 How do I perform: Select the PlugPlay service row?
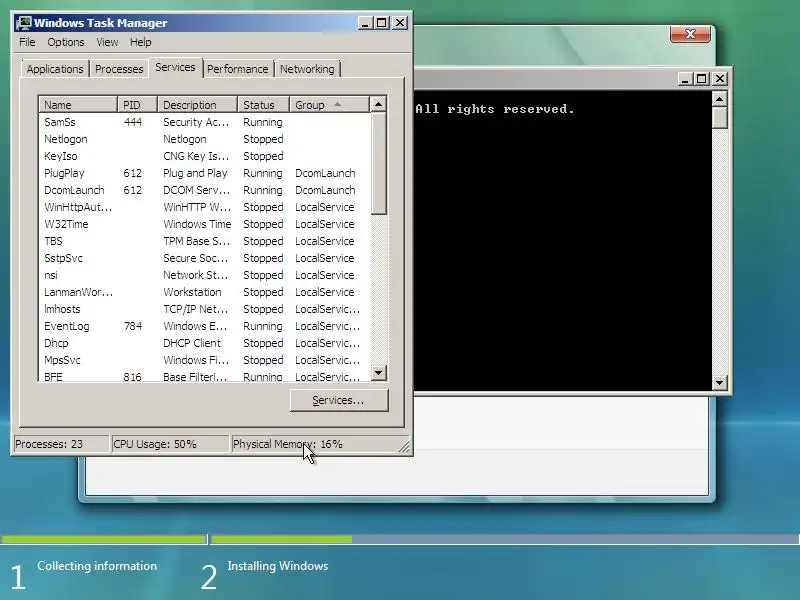pyautogui.click(x=204, y=173)
